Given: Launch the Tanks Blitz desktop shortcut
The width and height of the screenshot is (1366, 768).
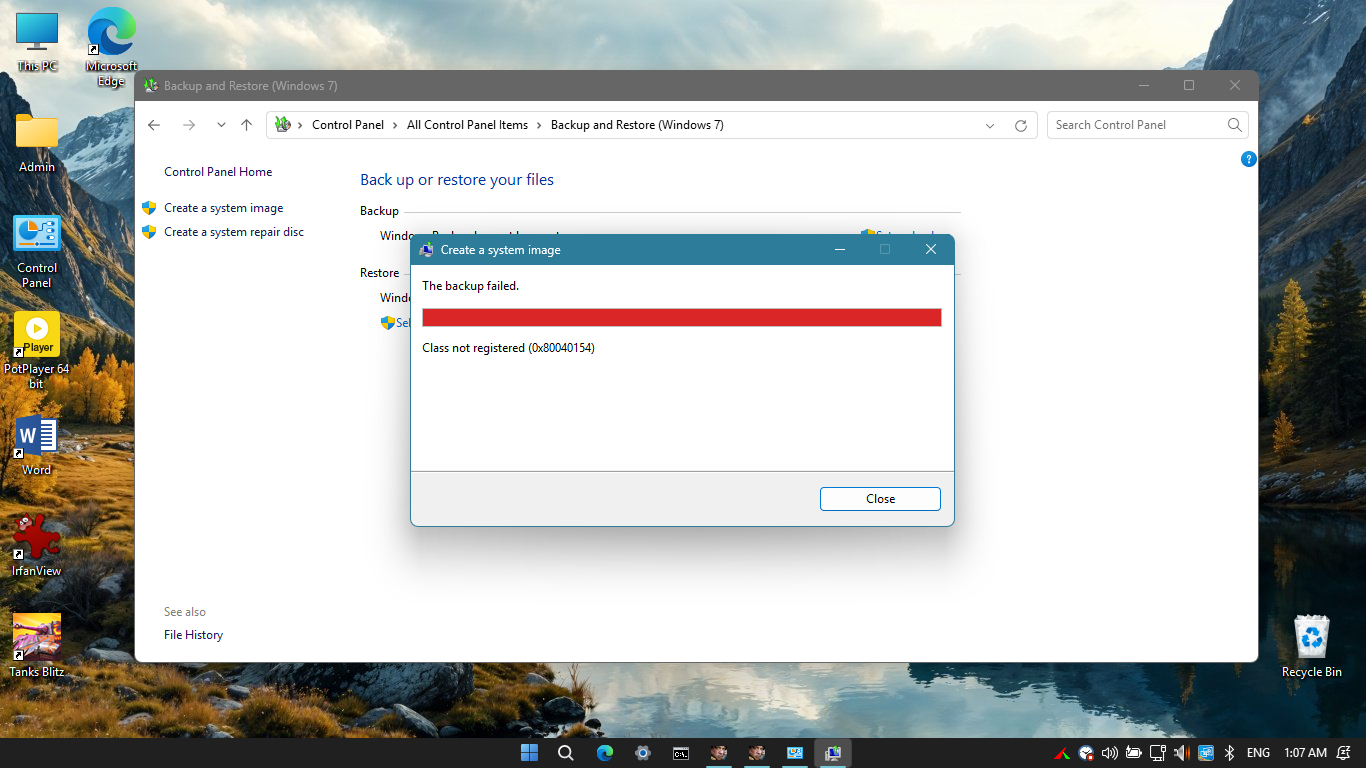Looking at the screenshot, I should pos(37,646).
